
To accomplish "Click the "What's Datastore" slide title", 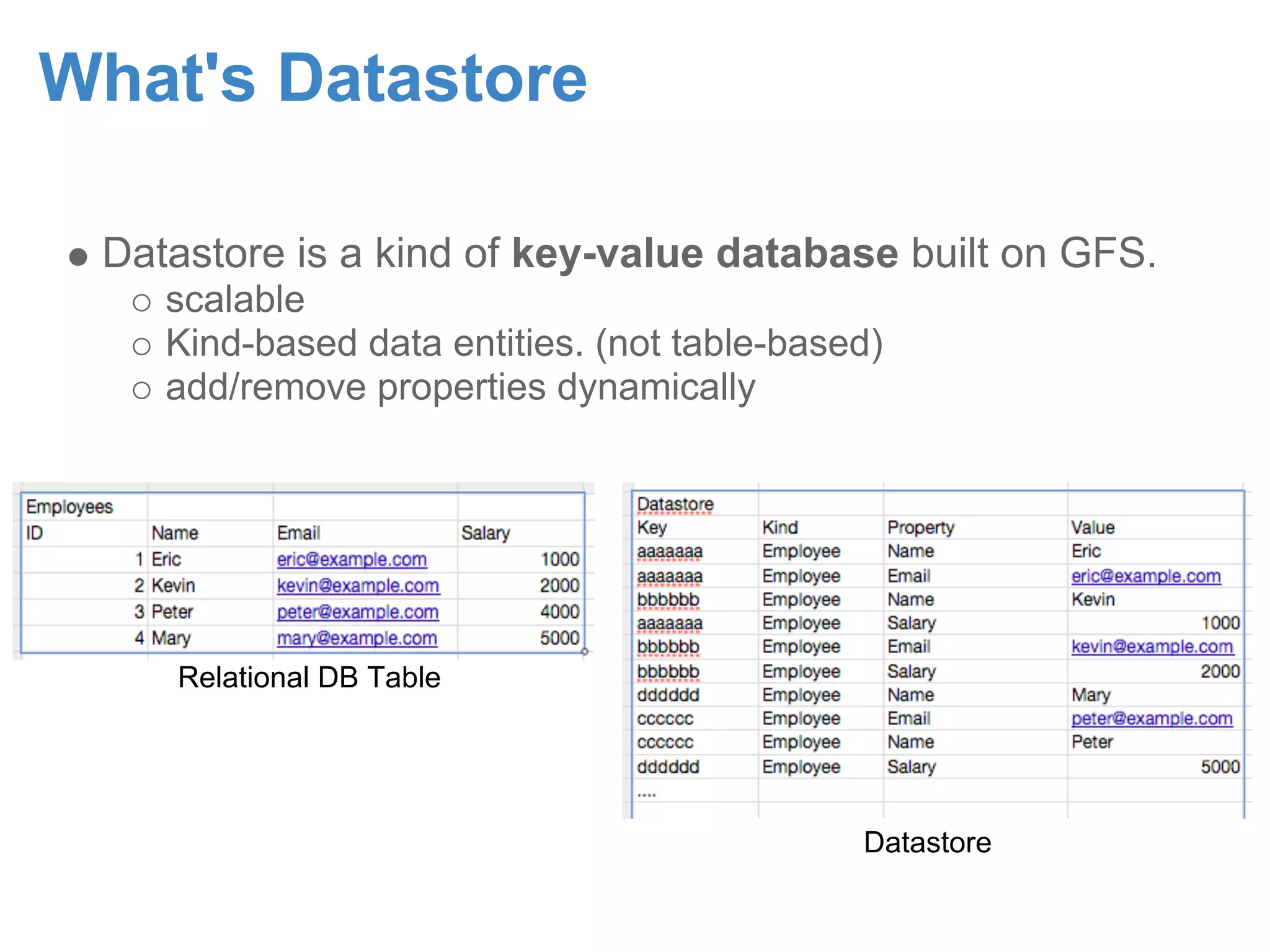I will pyautogui.click(x=313, y=78).
